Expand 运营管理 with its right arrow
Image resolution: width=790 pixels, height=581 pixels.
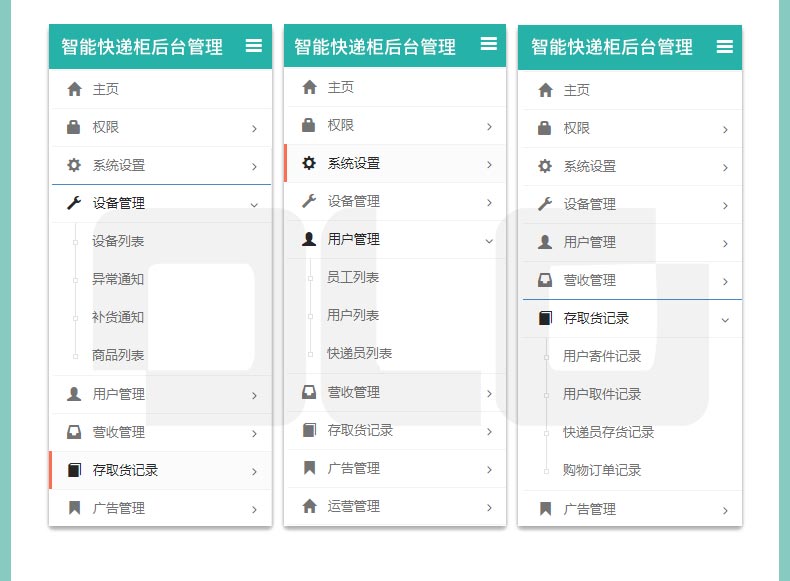[489, 507]
